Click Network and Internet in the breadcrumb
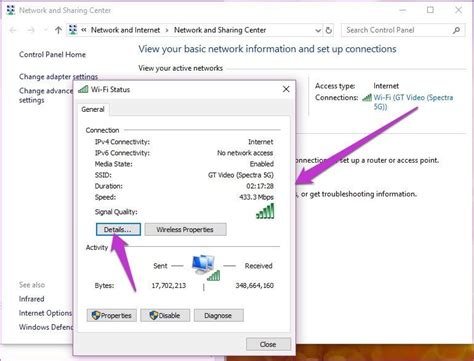Viewport: 474px width, 361px height. click(125, 30)
